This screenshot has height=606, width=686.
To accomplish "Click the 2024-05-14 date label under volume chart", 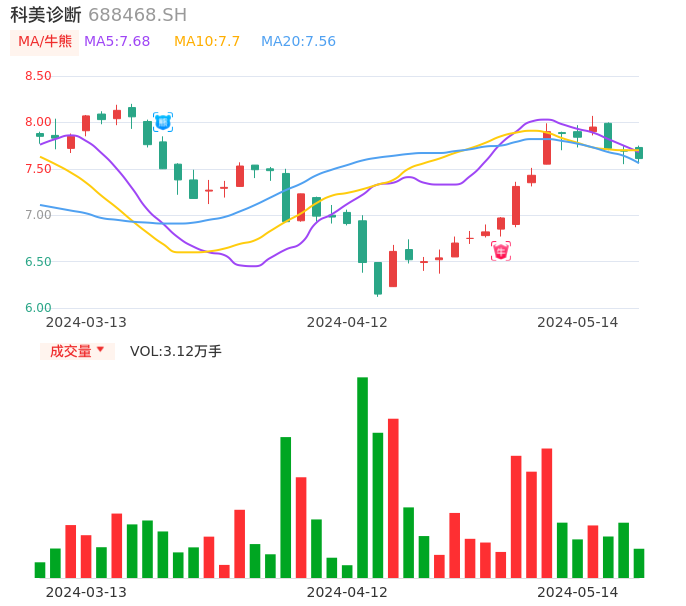I will (x=578, y=592).
